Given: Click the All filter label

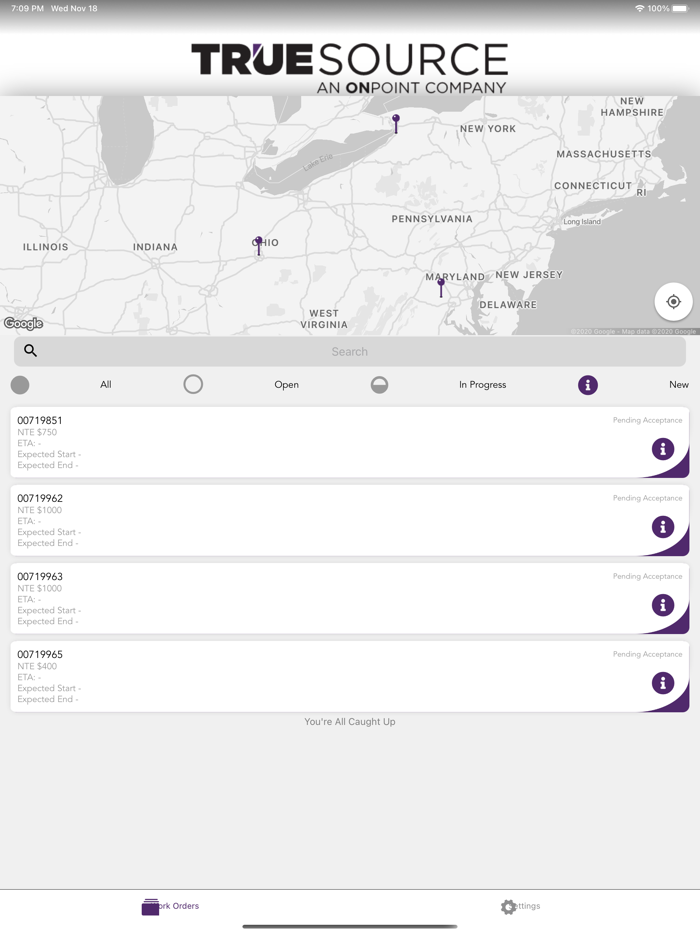Looking at the screenshot, I should 105,385.
